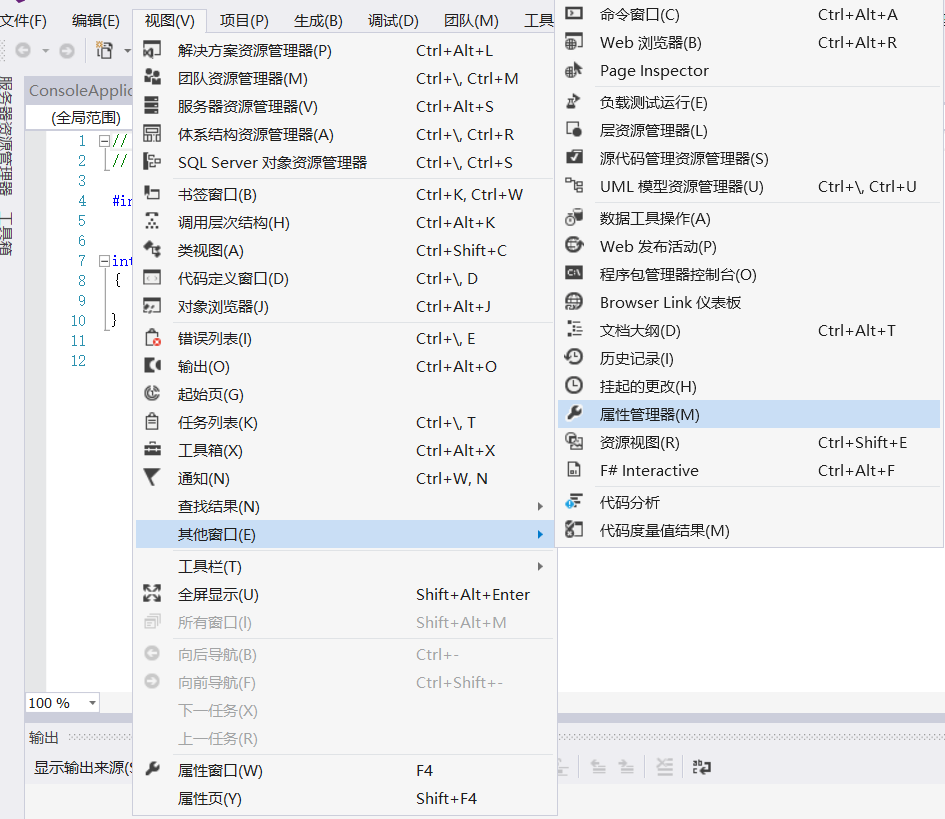Click the 程序包管理器控制台 console icon
The height and width of the screenshot is (819, 945).
[x=574, y=273]
